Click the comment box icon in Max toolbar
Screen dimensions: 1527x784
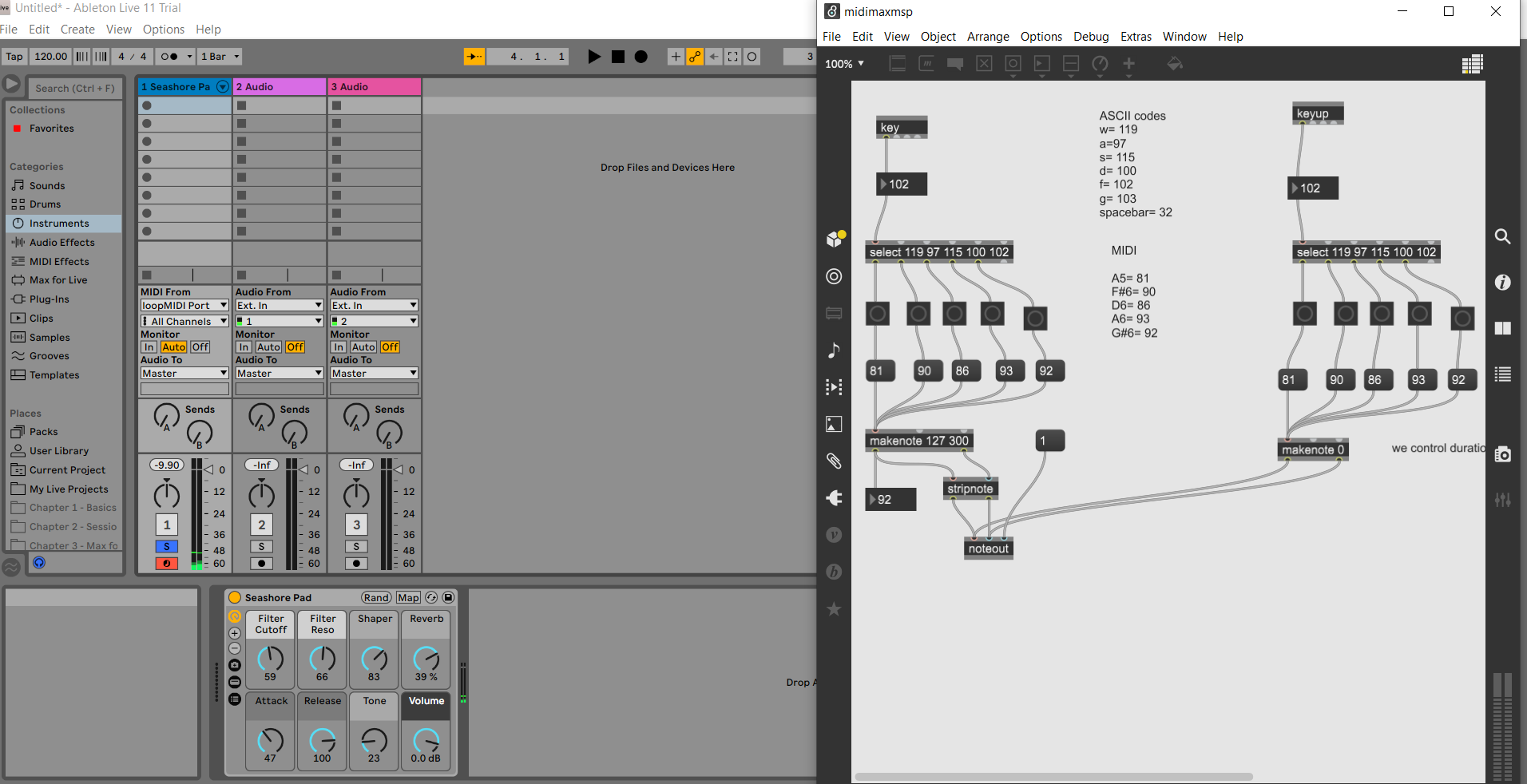point(954,64)
